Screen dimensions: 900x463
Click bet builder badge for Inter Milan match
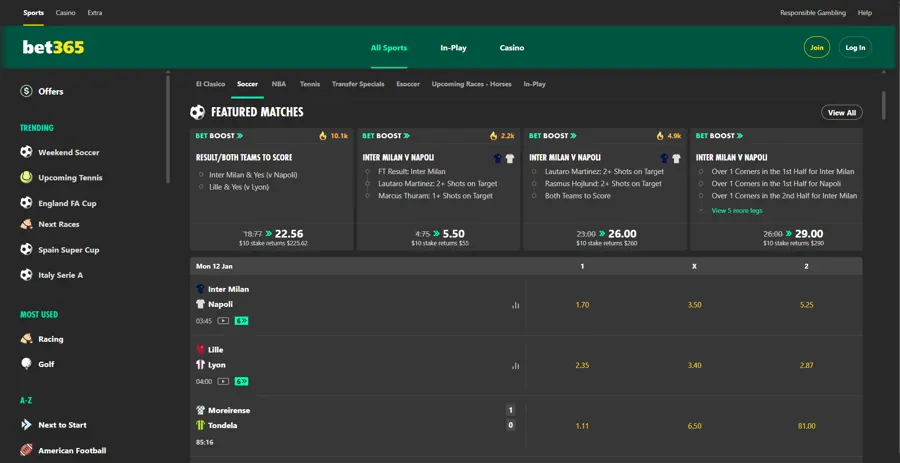pyautogui.click(x=241, y=321)
